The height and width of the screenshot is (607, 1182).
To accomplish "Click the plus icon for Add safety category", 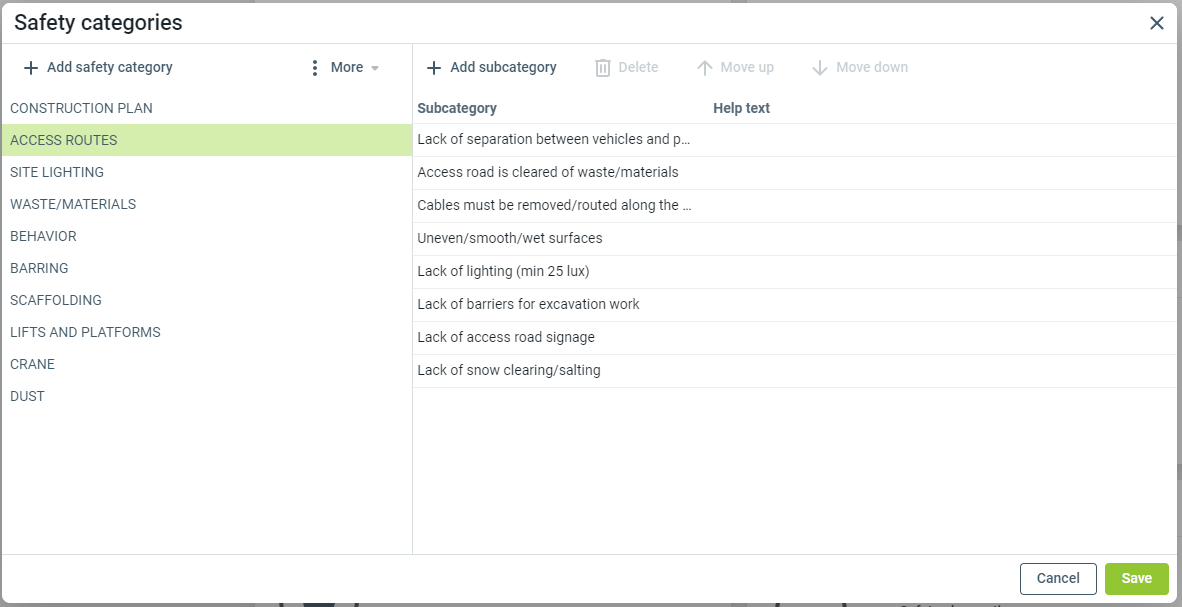I will (x=31, y=68).
